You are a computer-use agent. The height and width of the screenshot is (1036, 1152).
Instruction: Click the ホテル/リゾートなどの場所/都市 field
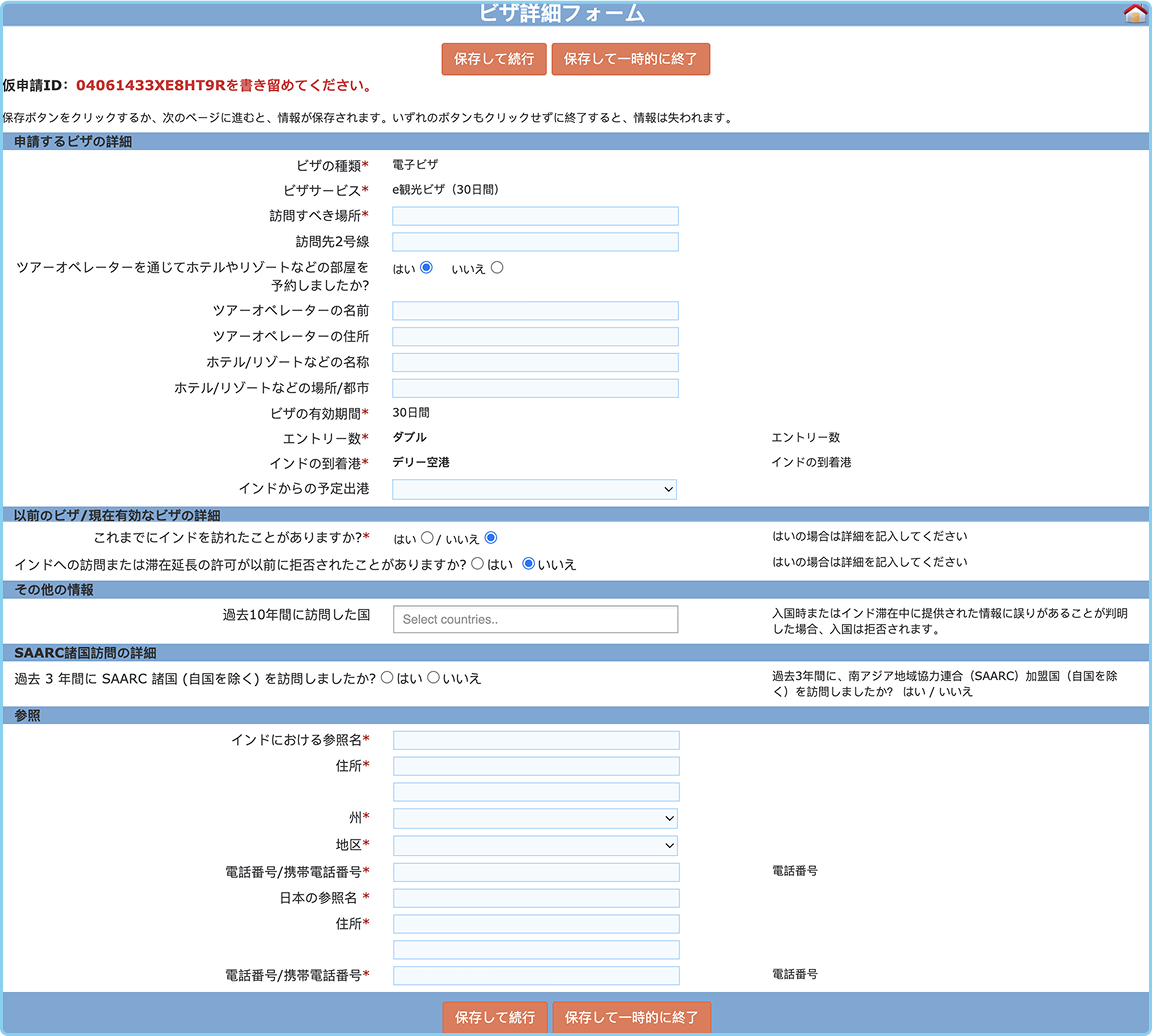coord(535,388)
